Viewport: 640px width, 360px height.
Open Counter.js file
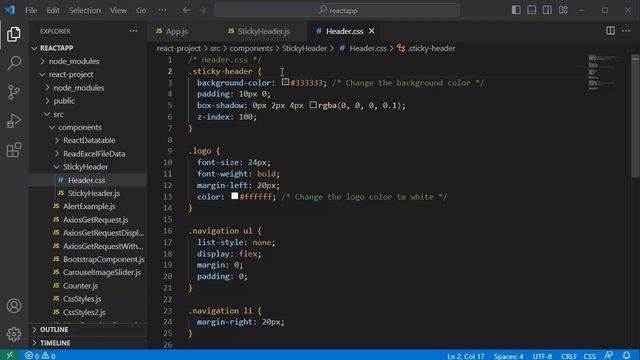[80, 286]
